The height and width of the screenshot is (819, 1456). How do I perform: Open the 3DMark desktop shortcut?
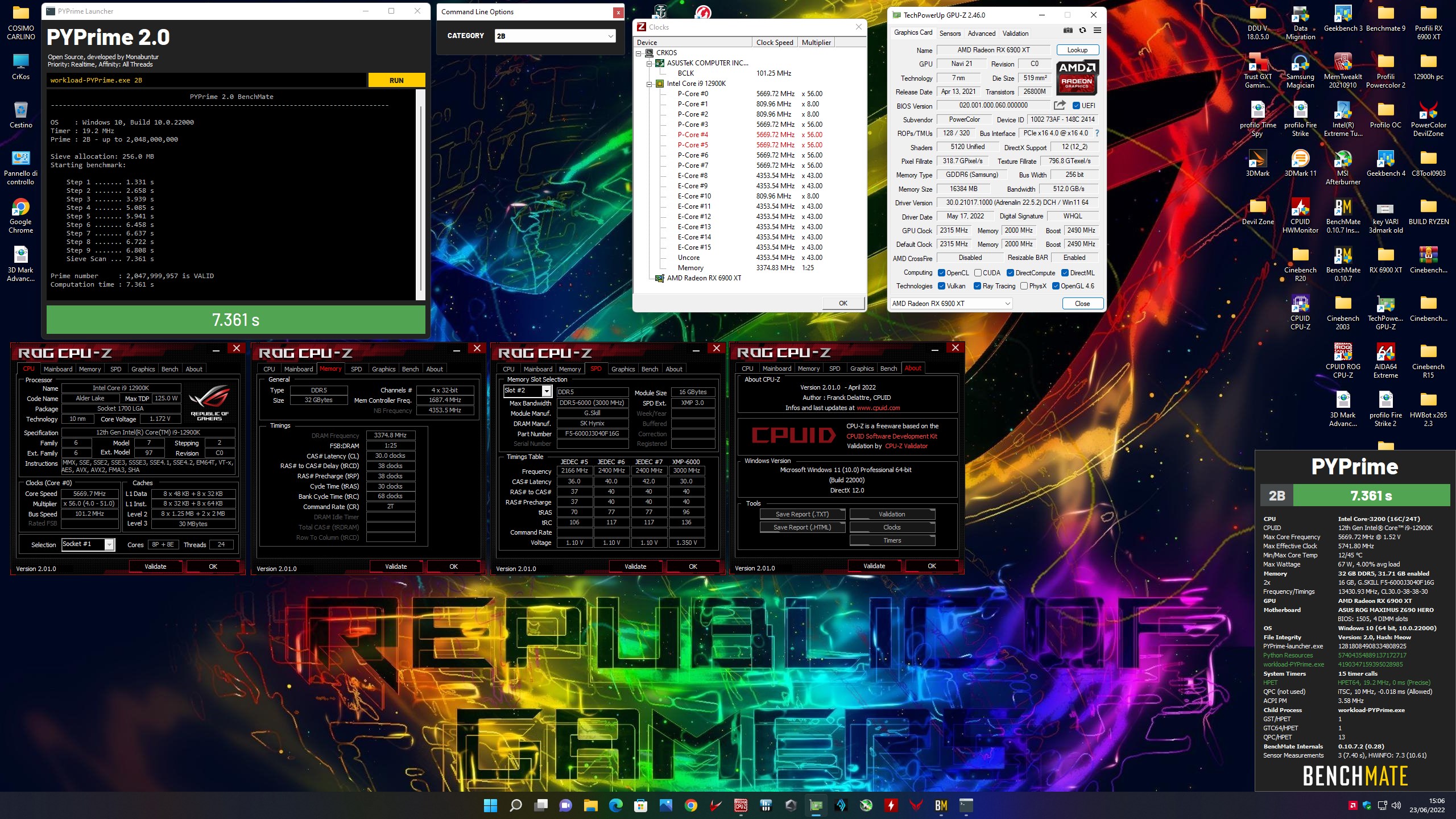pos(1258,163)
